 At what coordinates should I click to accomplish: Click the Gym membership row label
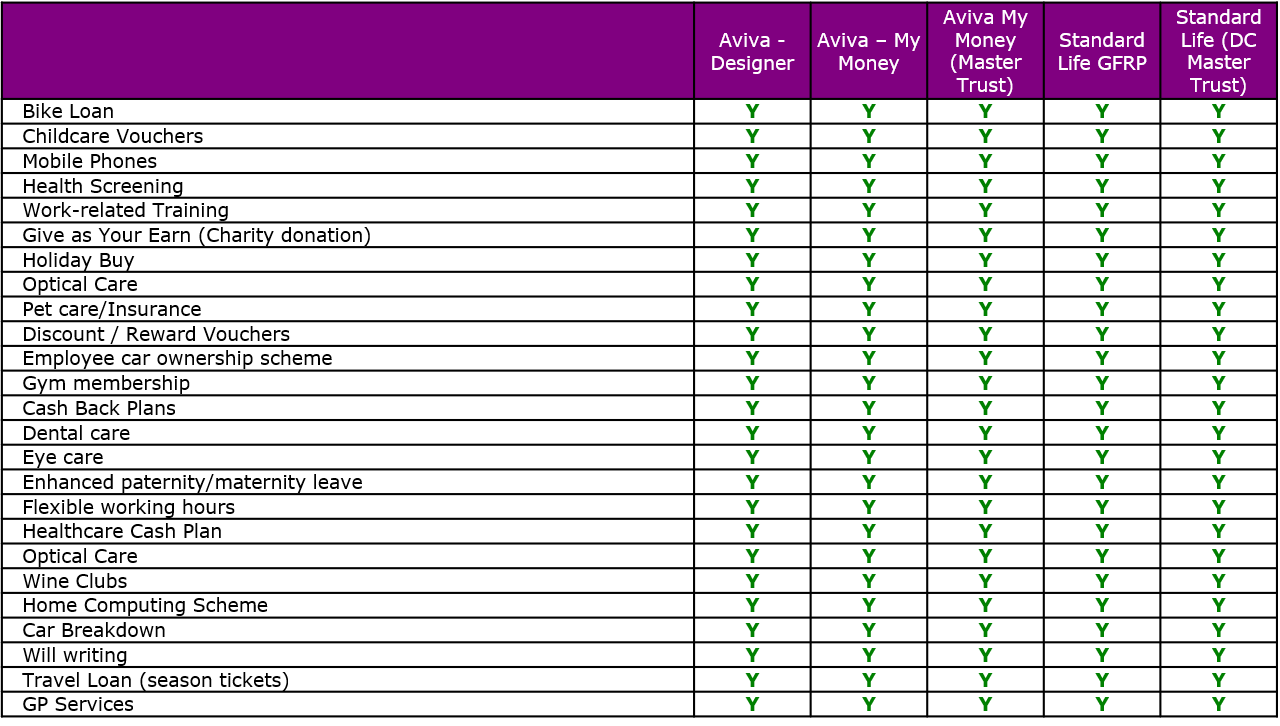click(106, 383)
